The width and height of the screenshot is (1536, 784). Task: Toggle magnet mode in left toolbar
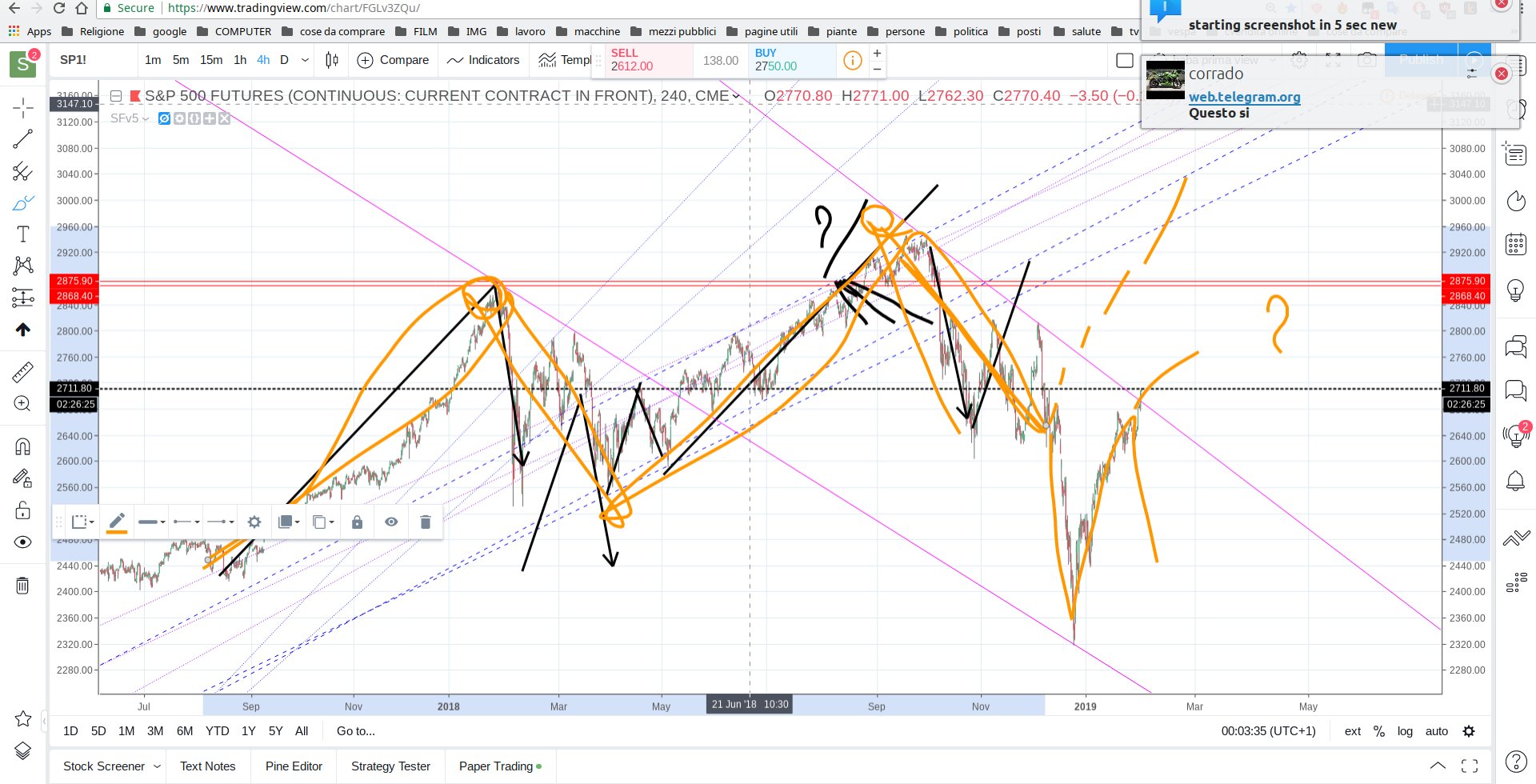pyautogui.click(x=23, y=446)
